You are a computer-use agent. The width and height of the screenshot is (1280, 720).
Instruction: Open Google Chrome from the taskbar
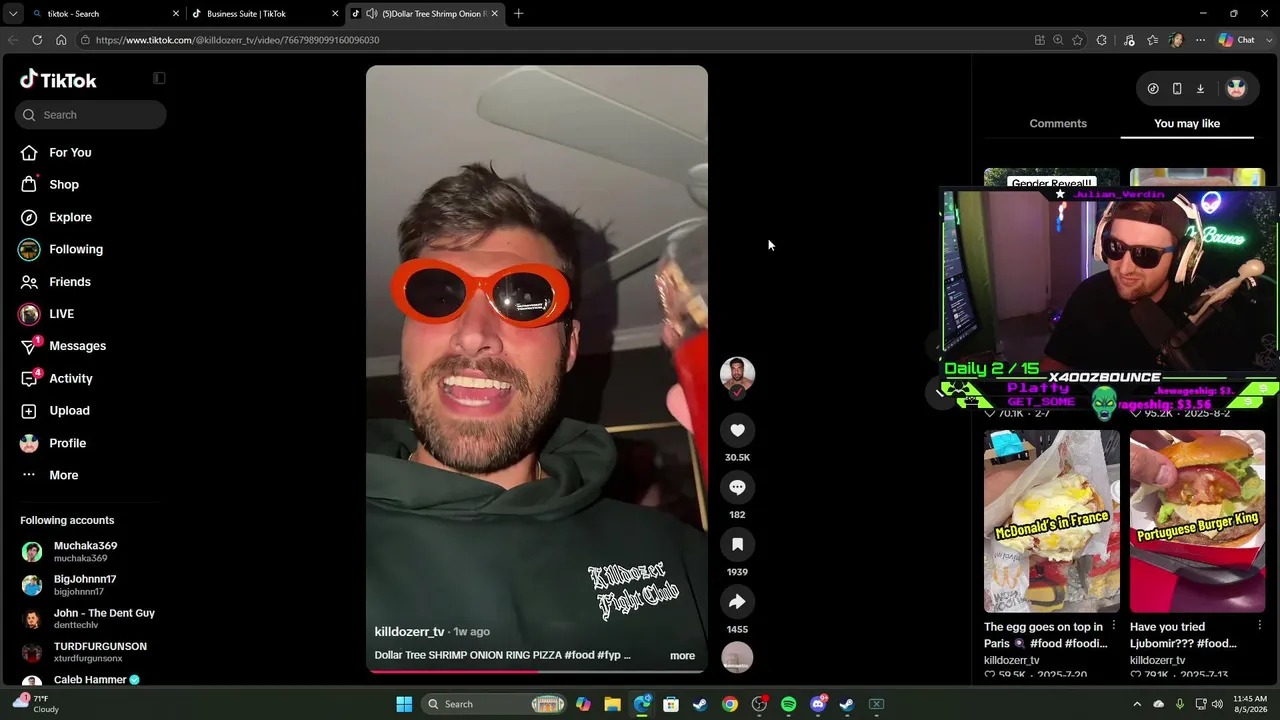pyautogui.click(x=730, y=704)
